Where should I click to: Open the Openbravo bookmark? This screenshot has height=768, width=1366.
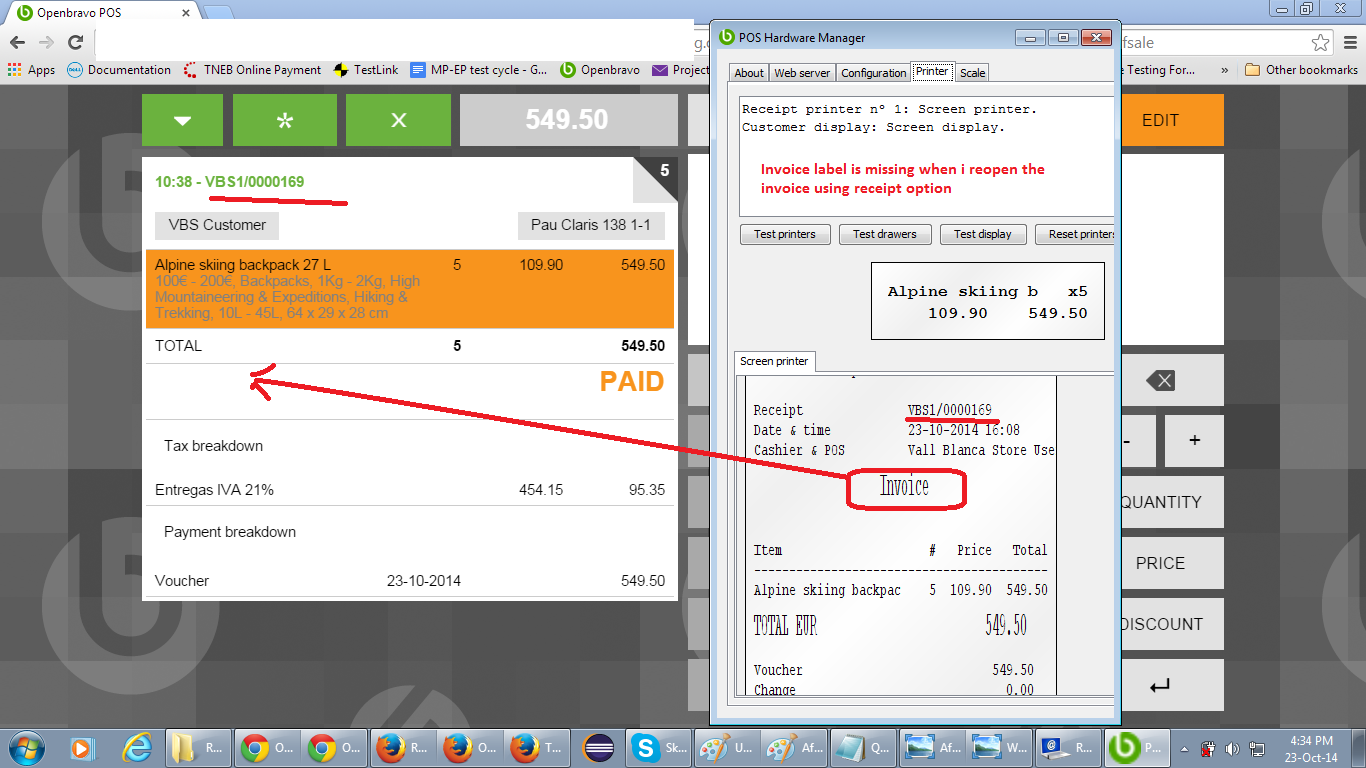tap(601, 70)
